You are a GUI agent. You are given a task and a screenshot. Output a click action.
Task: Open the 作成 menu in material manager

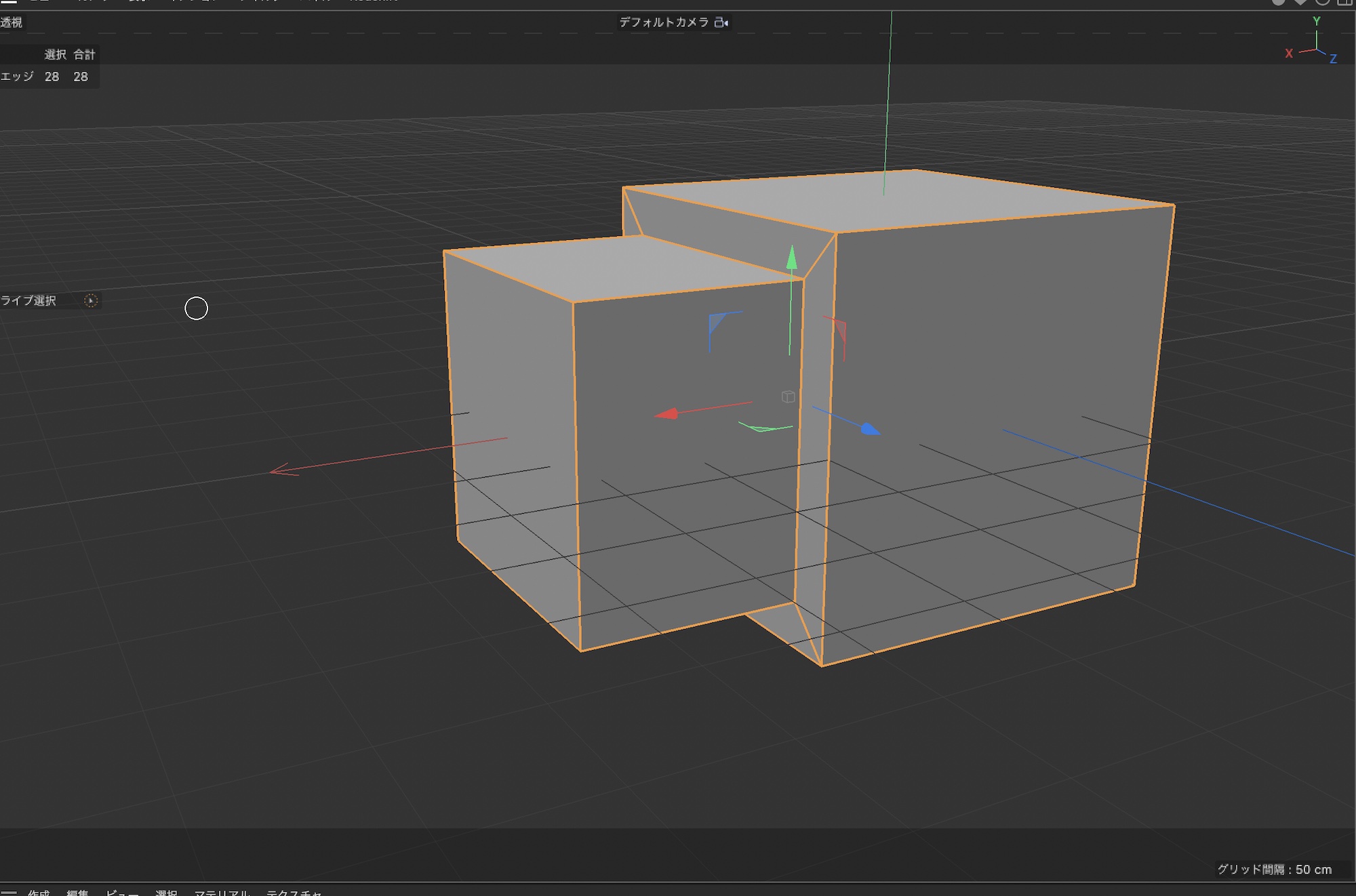(x=39, y=892)
